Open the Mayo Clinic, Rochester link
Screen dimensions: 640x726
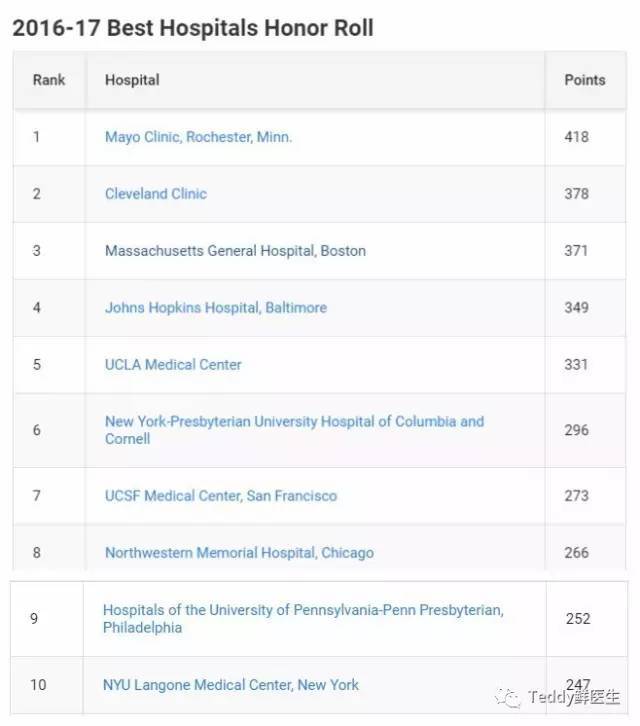(198, 137)
